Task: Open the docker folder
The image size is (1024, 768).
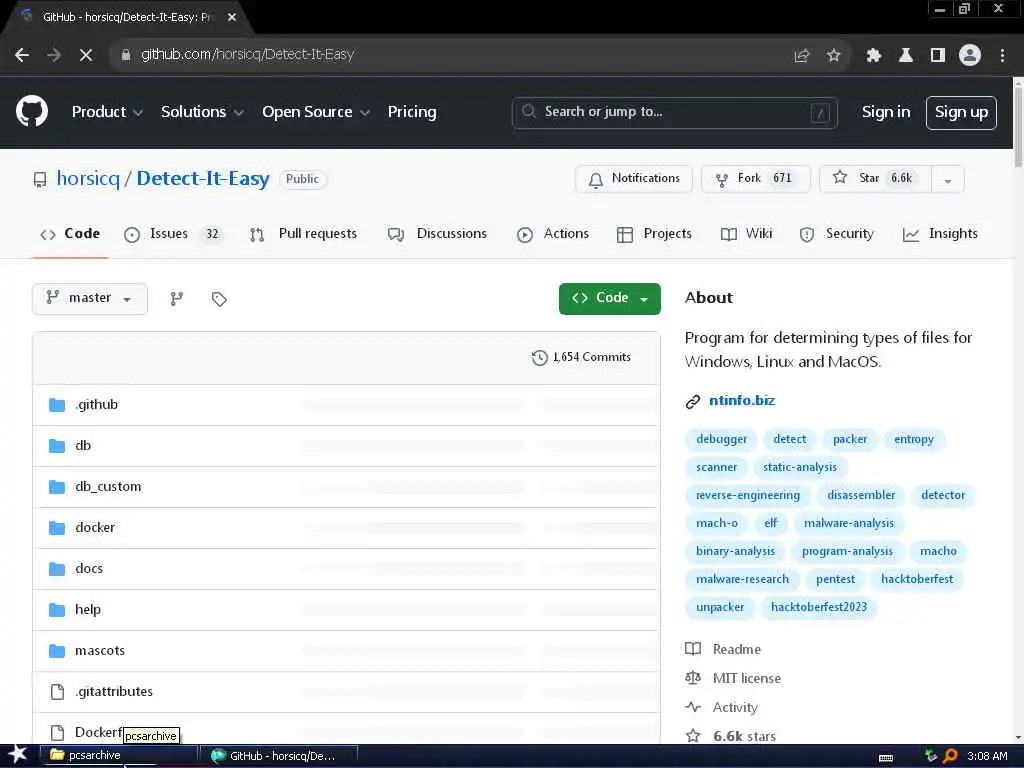Action: click(95, 527)
